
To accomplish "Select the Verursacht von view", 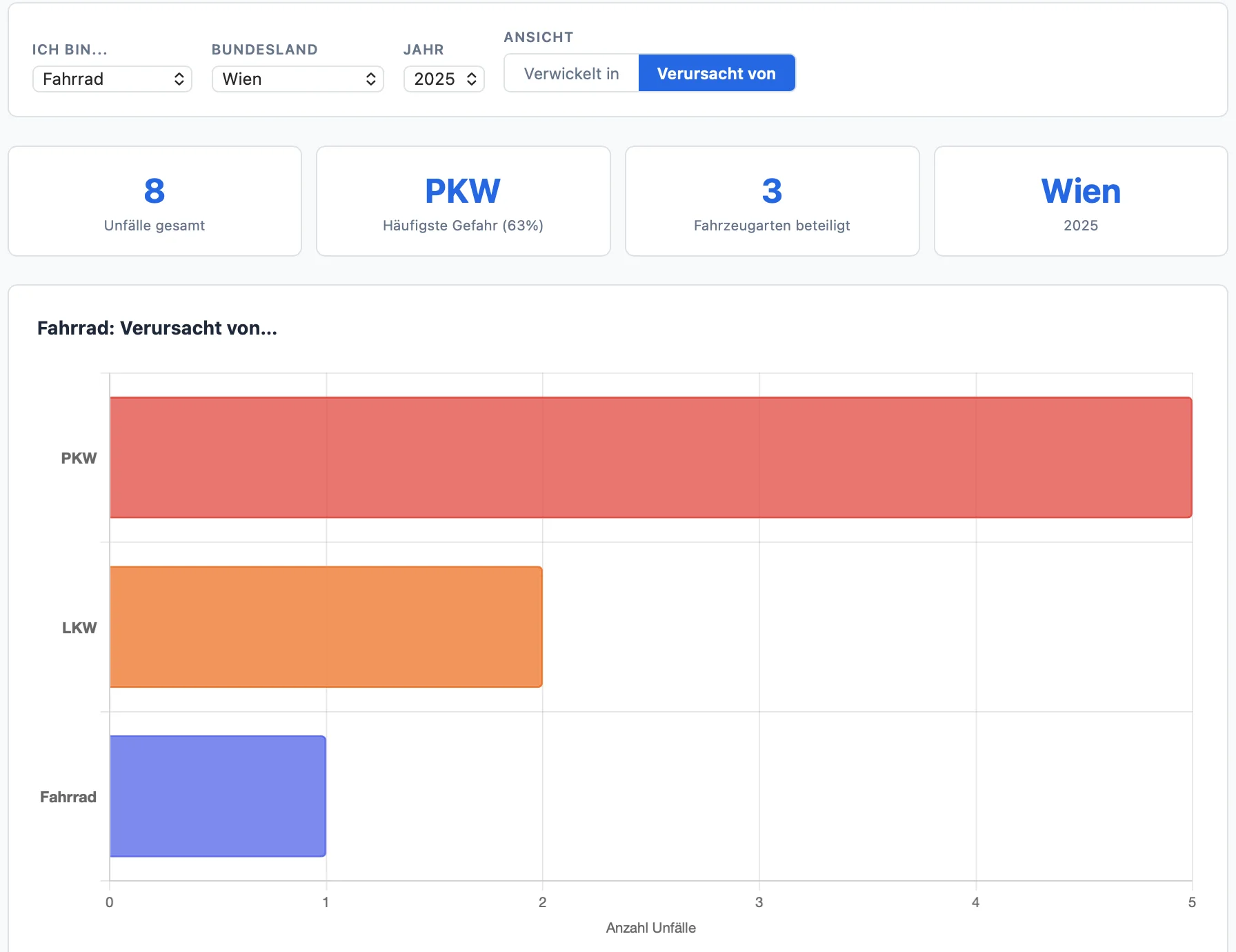I will (x=716, y=73).
